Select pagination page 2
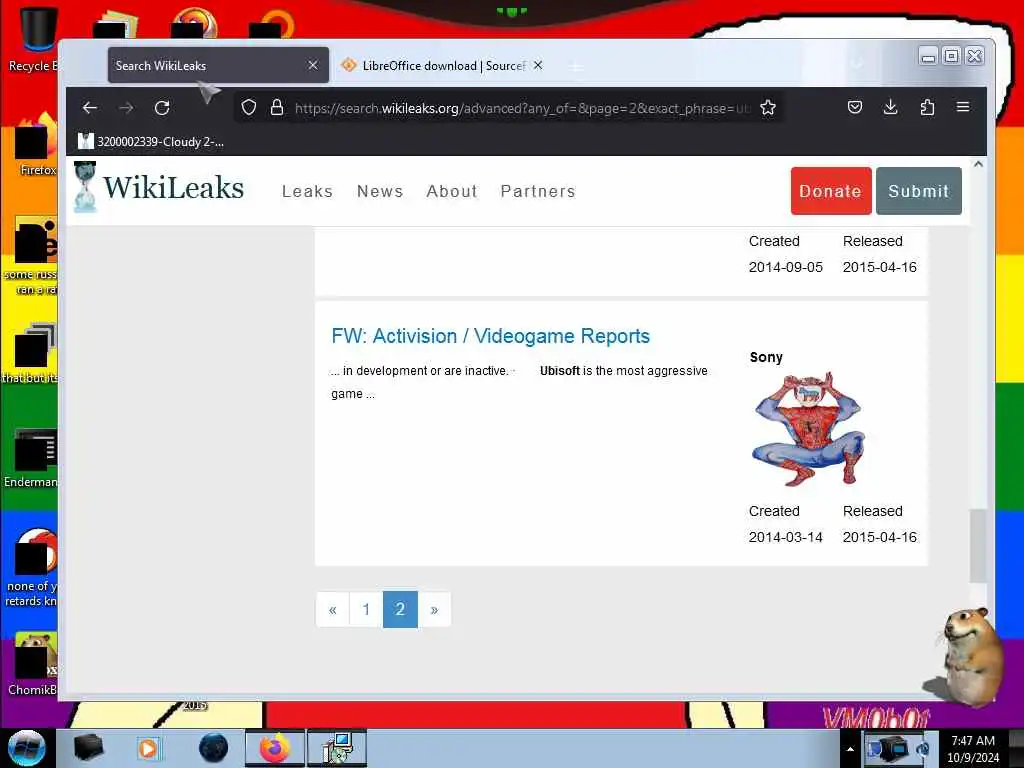 (400, 609)
